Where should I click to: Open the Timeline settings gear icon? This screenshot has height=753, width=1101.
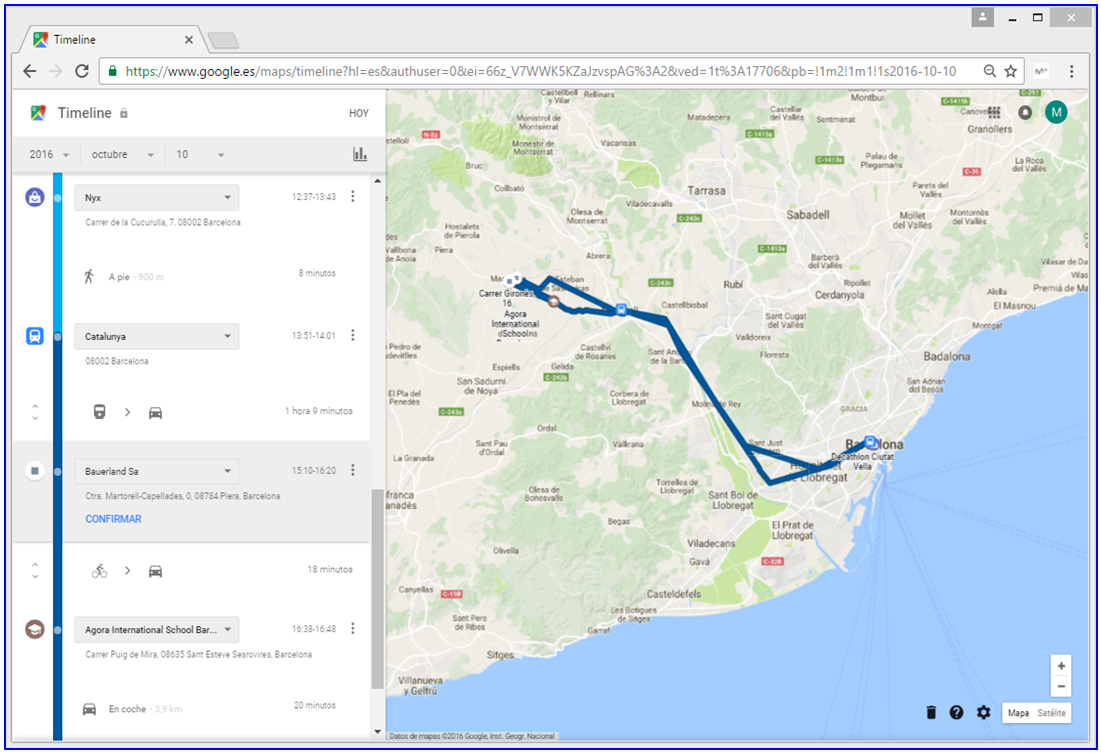tap(983, 712)
